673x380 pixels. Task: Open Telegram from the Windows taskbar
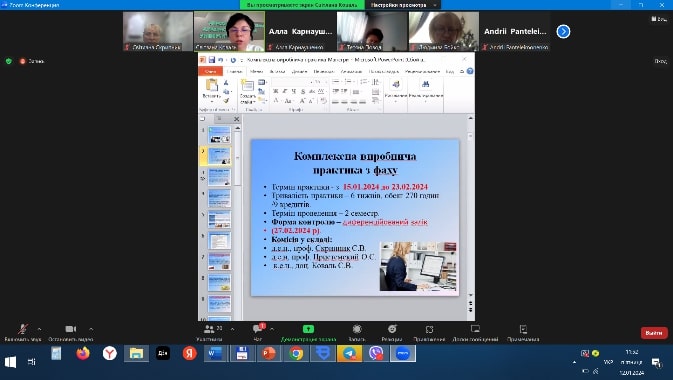click(349, 353)
